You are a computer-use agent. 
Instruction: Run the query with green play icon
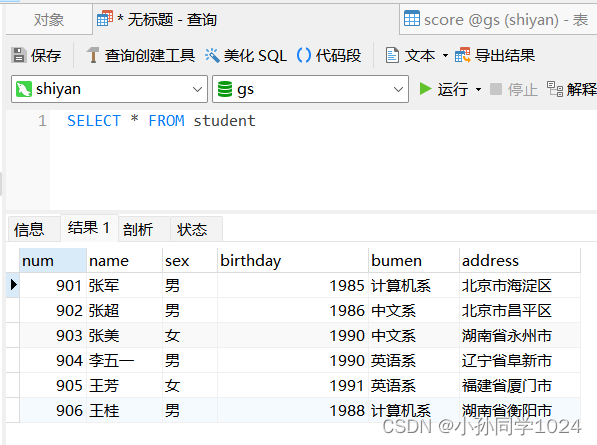pos(425,89)
